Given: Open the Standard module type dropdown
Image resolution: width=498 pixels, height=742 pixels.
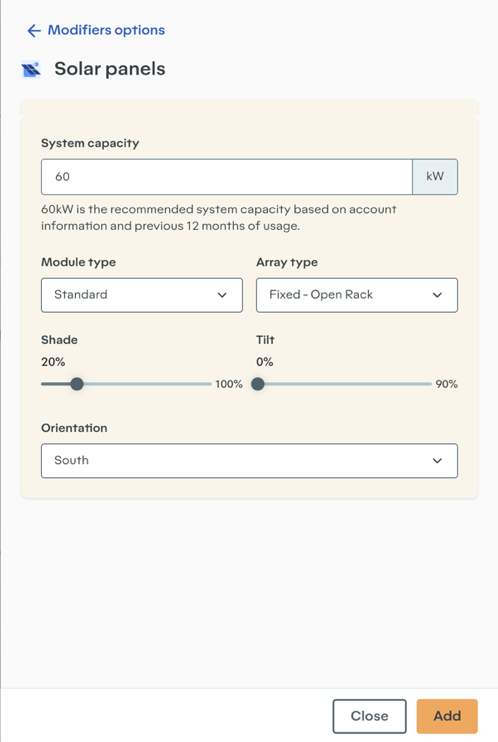Looking at the screenshot, I should [142, 295].
